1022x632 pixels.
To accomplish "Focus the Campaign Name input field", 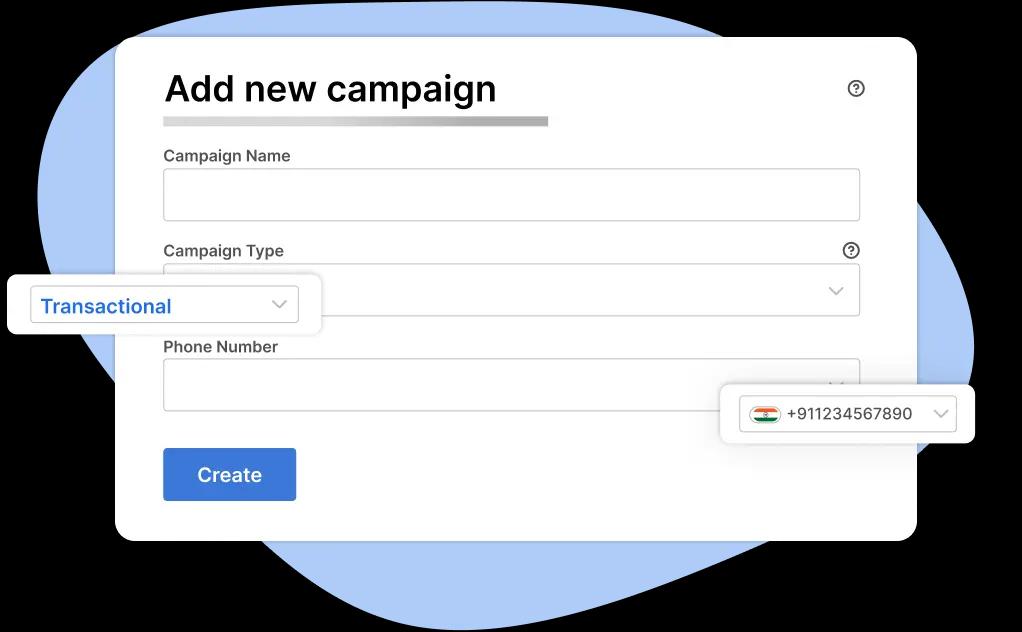I will 511,195.
